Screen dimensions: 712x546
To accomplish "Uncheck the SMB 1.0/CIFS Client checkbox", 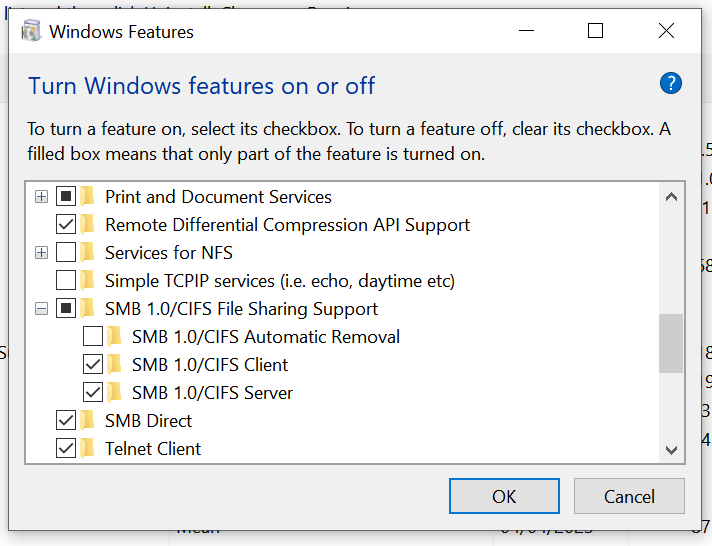I will pyautogui.click(x=93, y=364).
